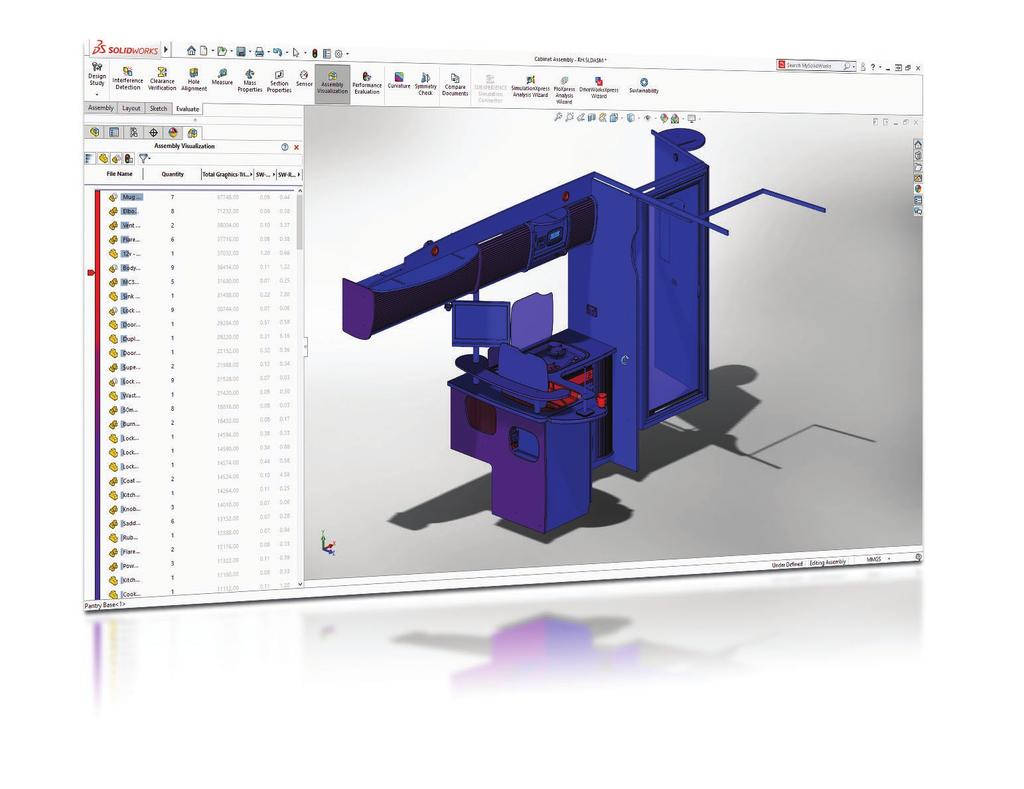
Task: Open Performance Evaluation
Action: 367,84
